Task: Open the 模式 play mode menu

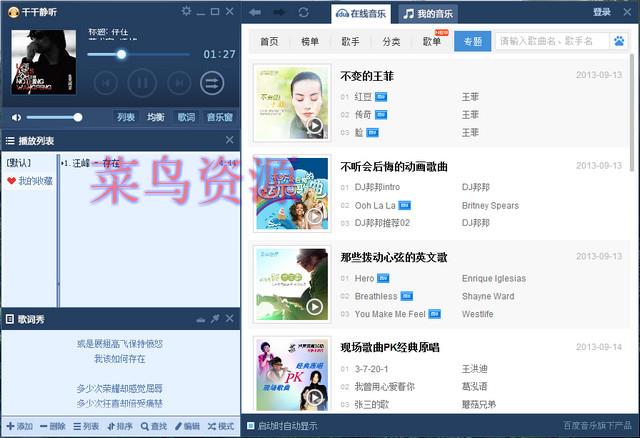Action: pyautogui.click(x=221, y=426)
